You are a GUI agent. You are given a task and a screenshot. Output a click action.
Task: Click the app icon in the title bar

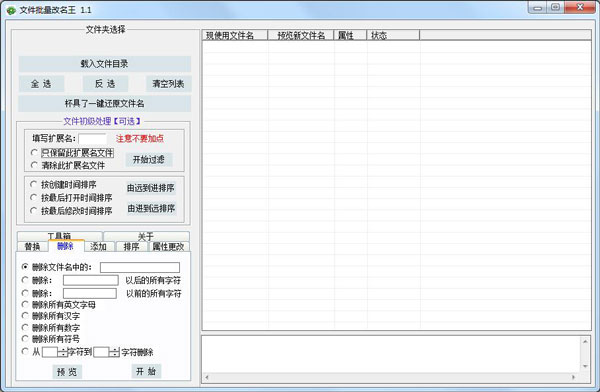click(11, 10)
